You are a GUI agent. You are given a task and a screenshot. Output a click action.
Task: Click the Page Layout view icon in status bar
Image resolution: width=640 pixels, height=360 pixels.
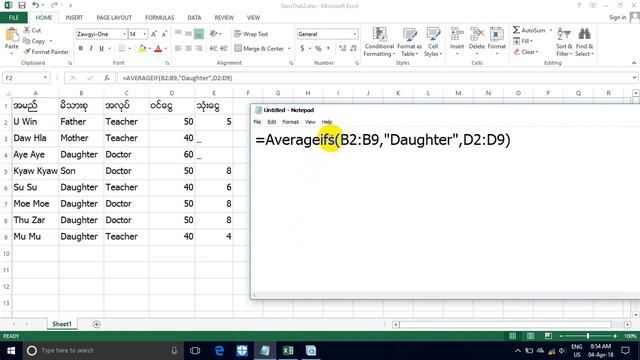click(530, 336)
